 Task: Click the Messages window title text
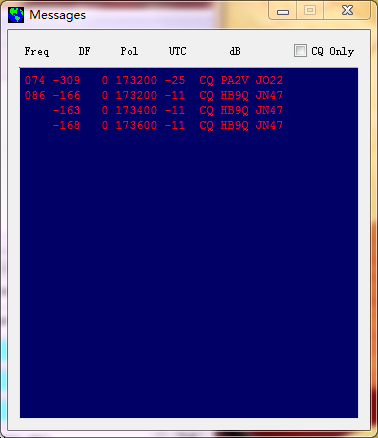(57, 15)
